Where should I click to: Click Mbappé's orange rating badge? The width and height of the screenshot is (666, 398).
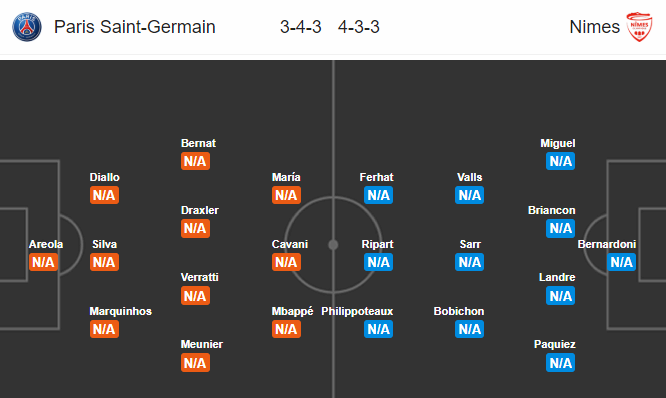286,329
